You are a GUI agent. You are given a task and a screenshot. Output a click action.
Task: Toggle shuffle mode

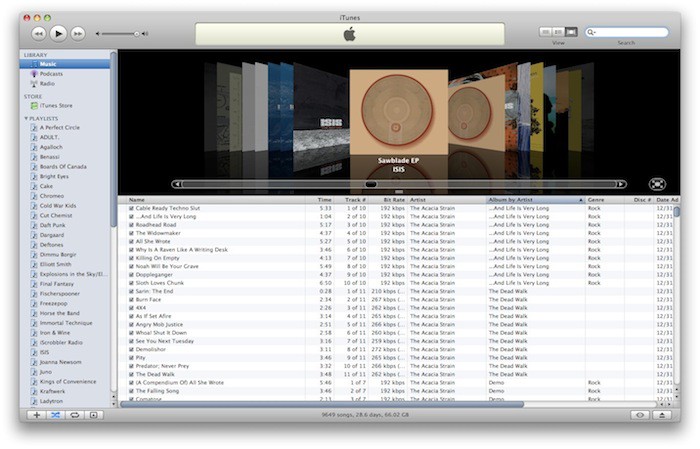tap(55, 415)
